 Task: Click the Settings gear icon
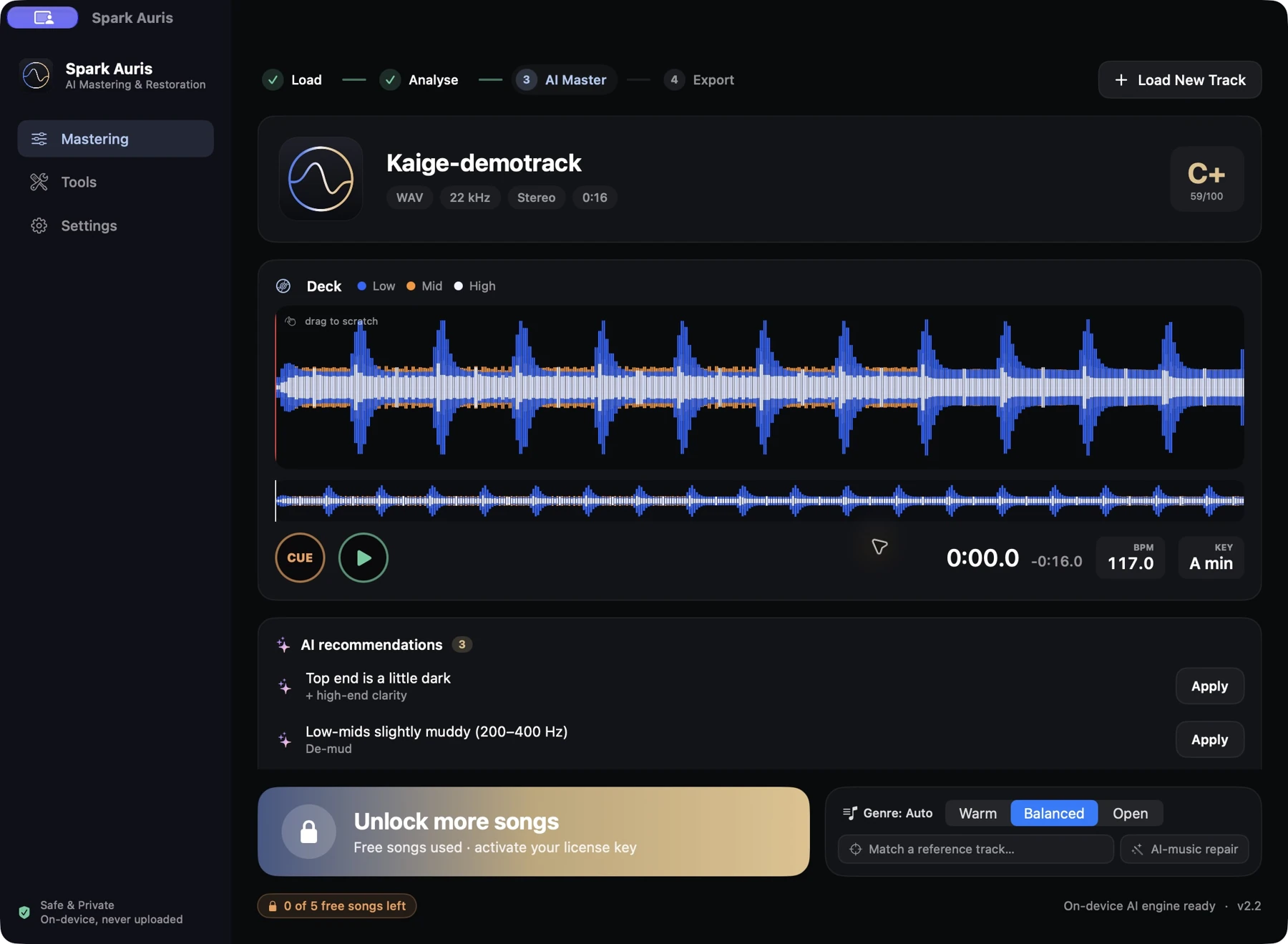39,226
